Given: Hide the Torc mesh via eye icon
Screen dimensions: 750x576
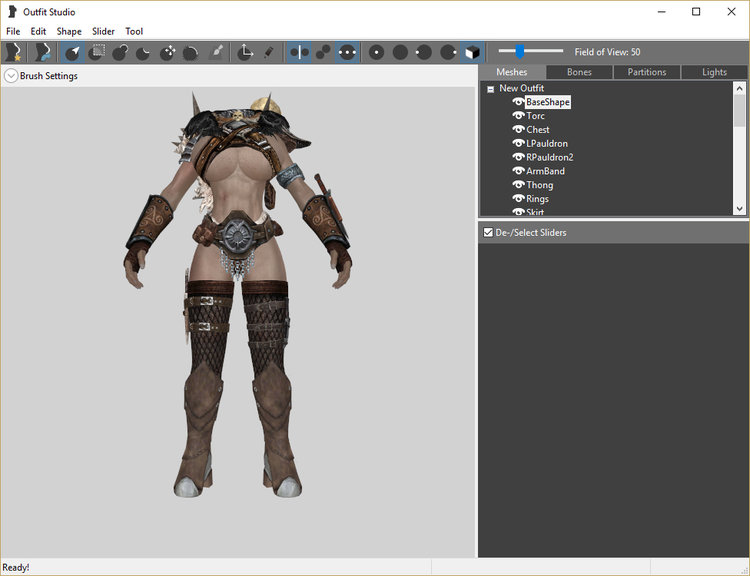Looking at the screenshot, I should coord(518,116).
